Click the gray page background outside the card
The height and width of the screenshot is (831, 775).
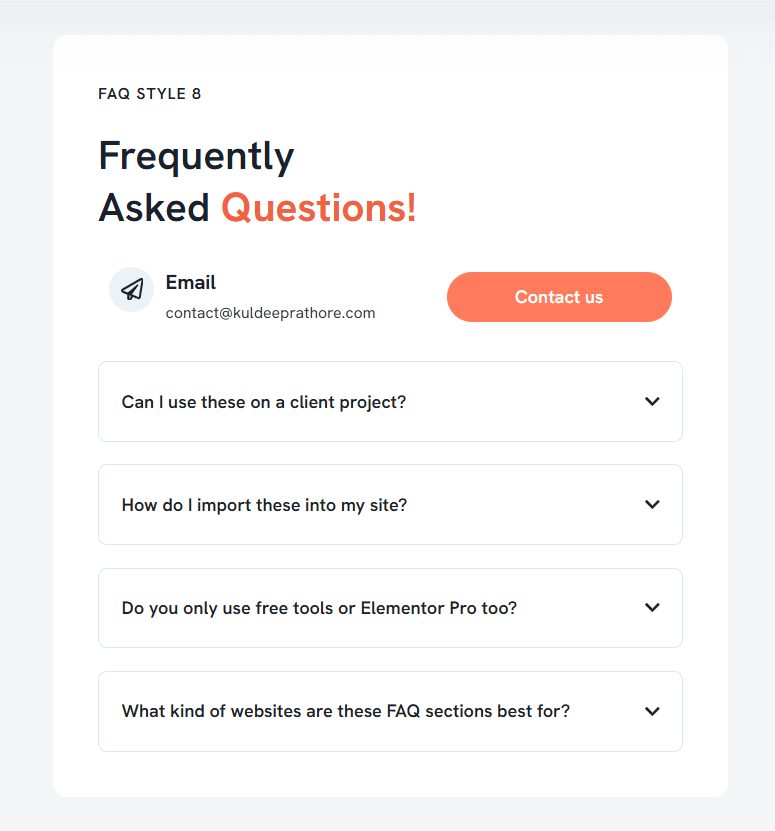[25, 424]
